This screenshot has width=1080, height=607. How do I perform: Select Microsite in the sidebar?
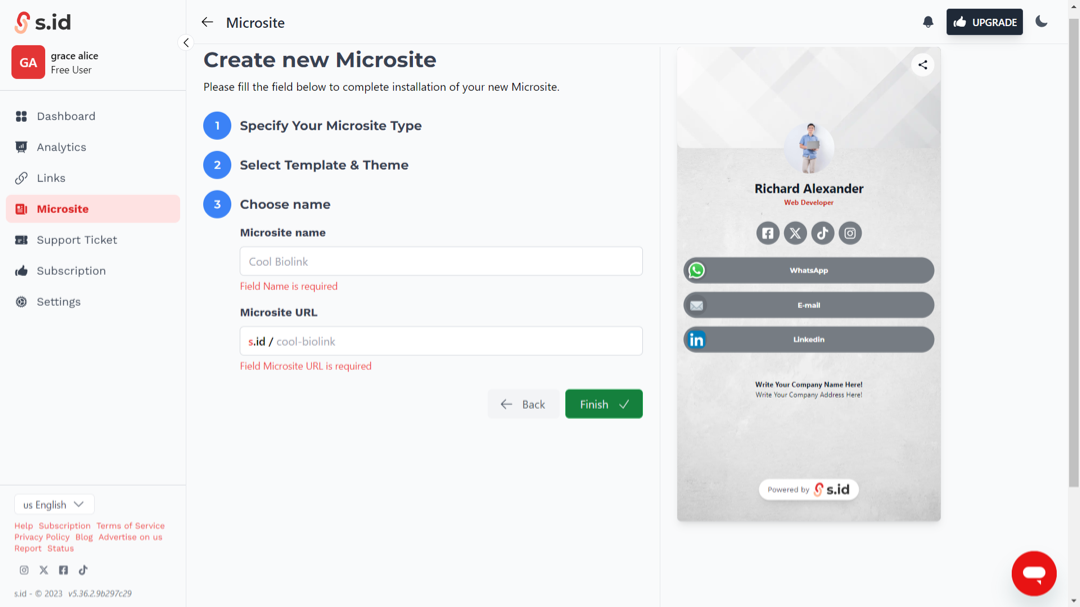(x=93, y=209)
